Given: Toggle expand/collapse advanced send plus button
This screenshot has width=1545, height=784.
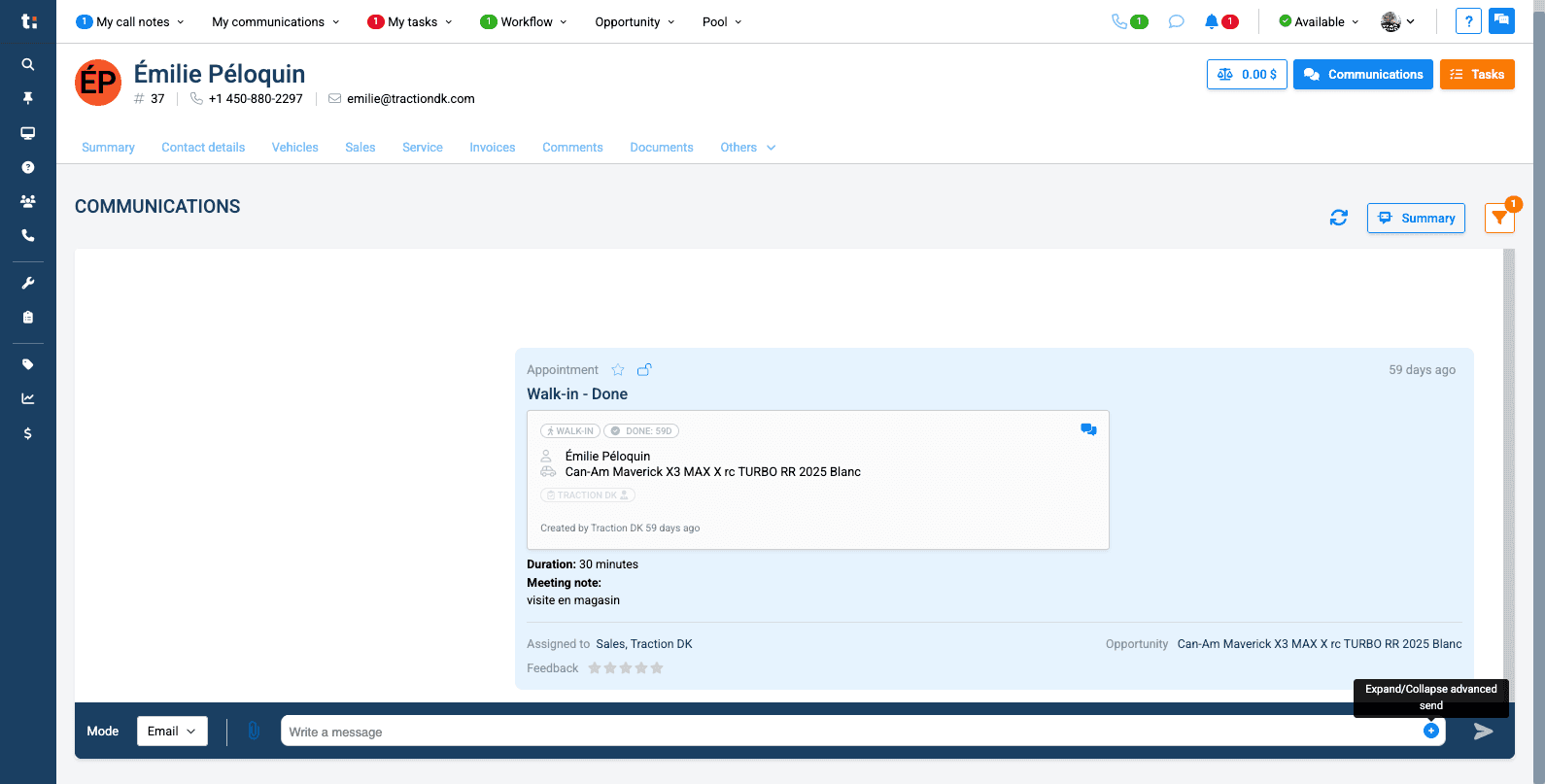Looking at the screenshot, I should point(1431,731).
